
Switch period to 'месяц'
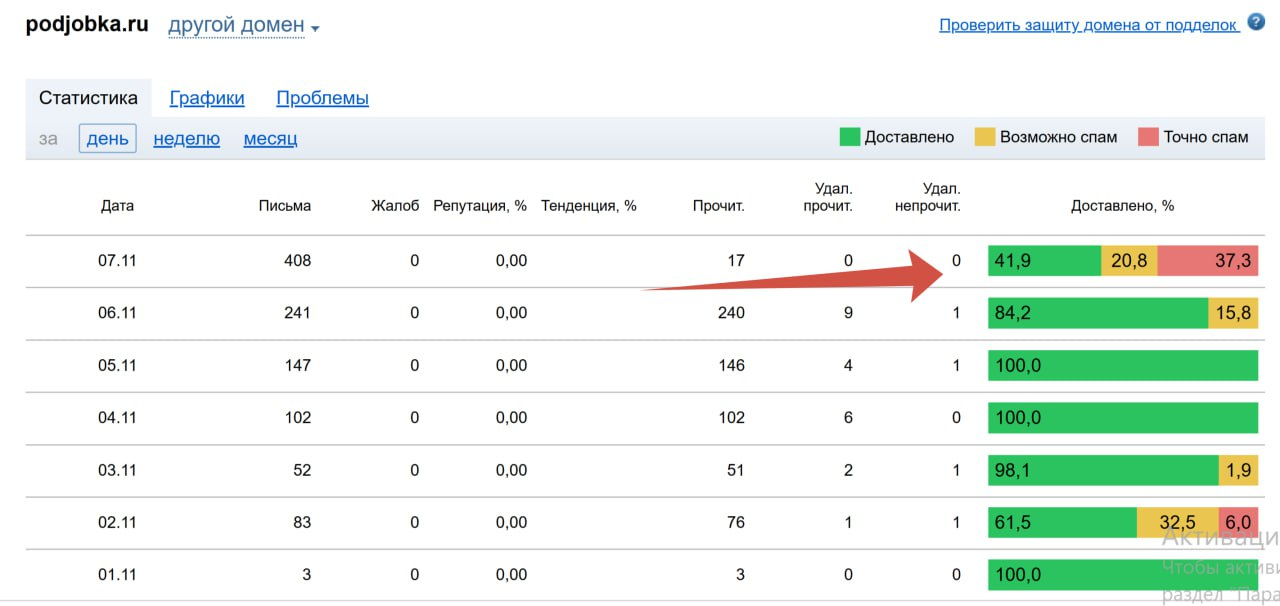pyautogui.click(x=270, y=139)
